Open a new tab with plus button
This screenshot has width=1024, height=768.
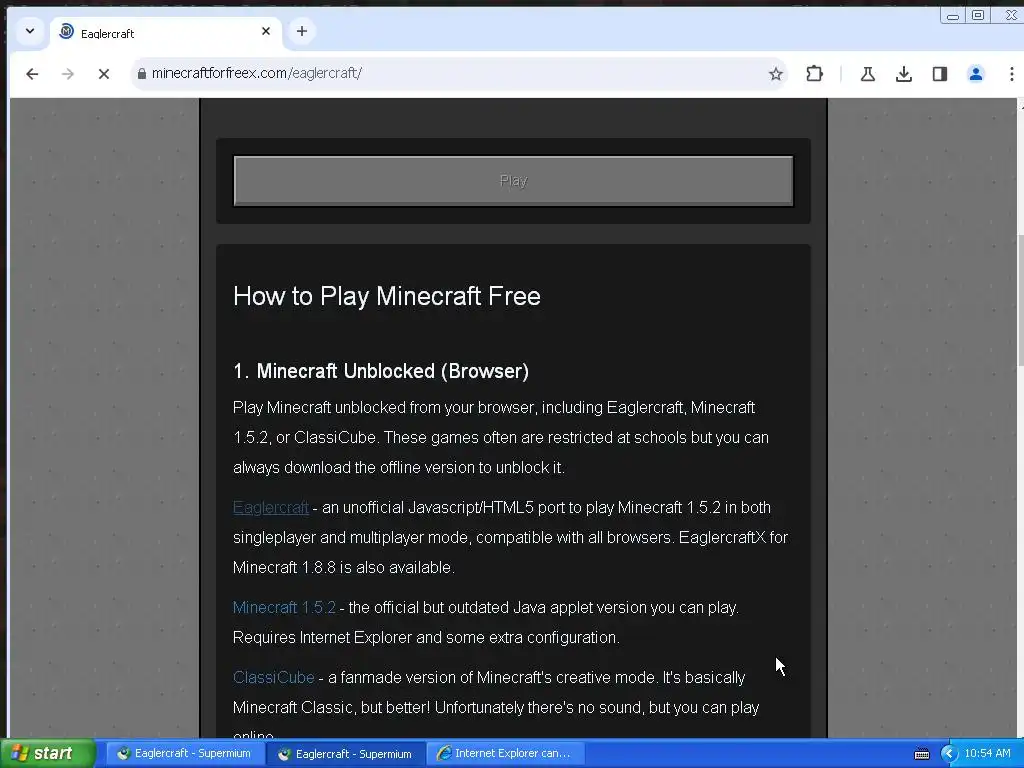(x=302, y=31)
